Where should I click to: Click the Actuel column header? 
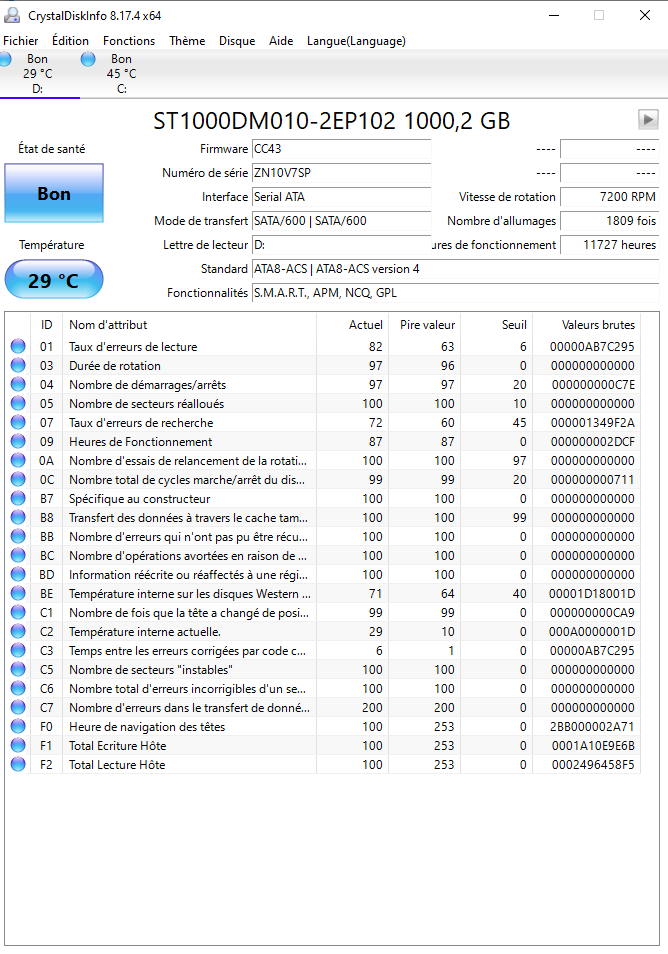pyautogui.click(x=353, y=325)
